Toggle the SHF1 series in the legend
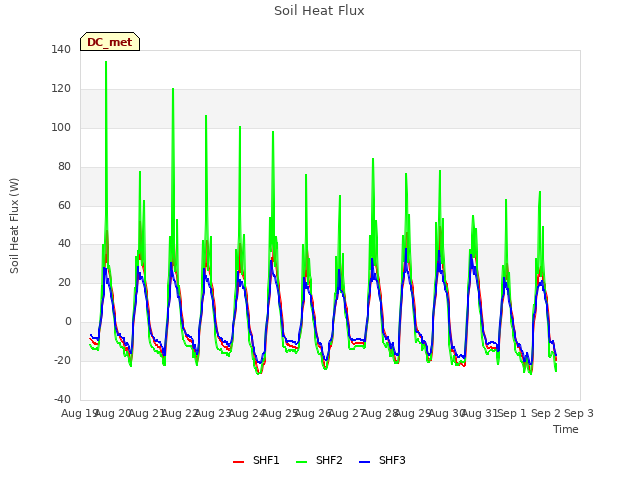This screenshot has height=480, width=640. pyautogui.click(x=256, y=460)
